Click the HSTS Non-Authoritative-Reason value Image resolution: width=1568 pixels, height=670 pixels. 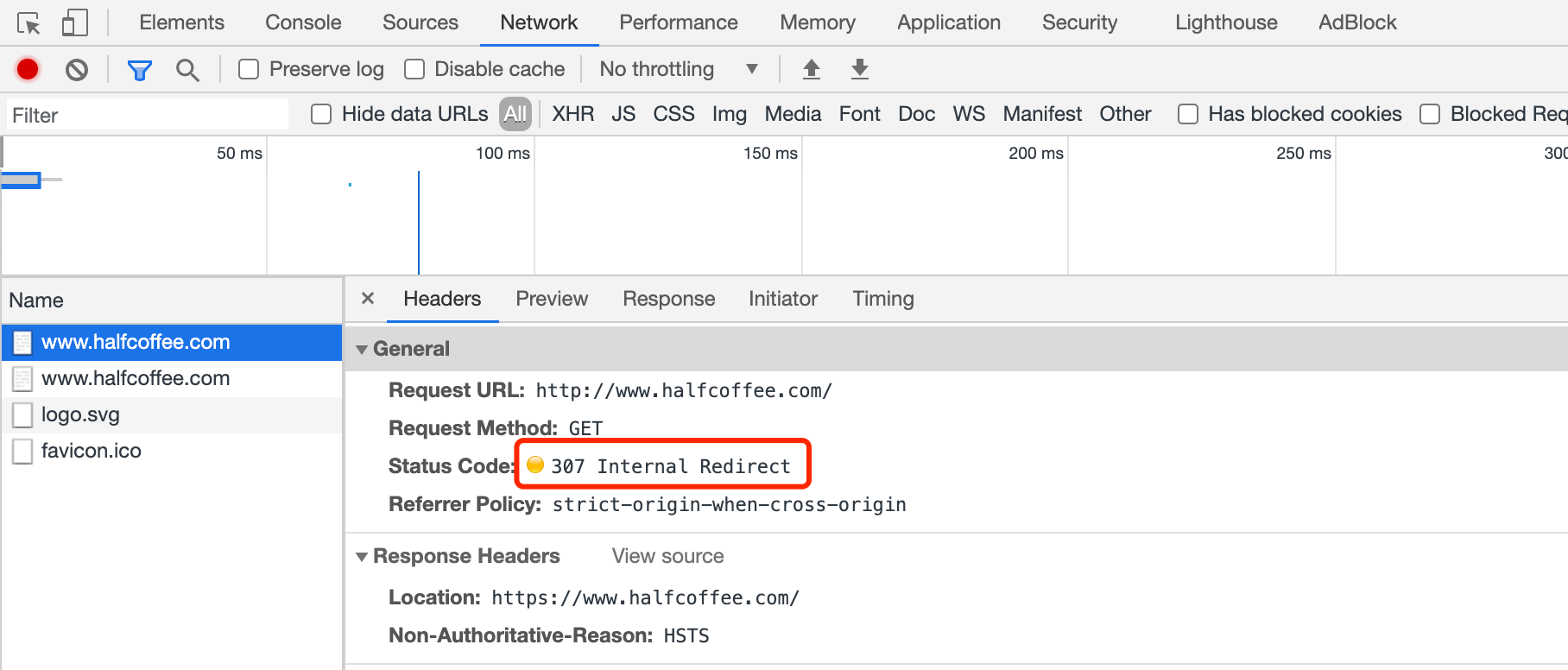(686, 636)
